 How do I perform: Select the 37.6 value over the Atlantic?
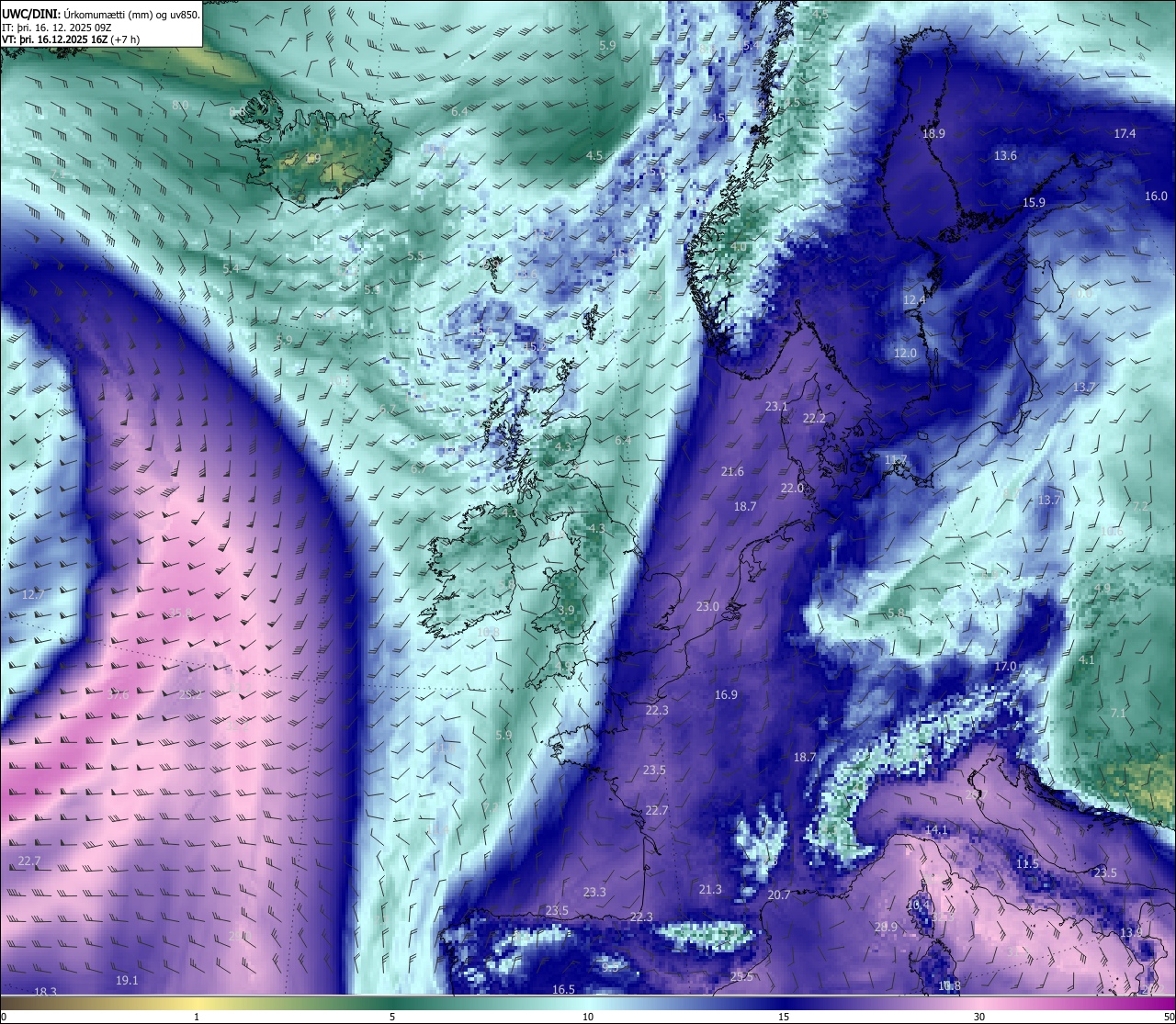pos(118,694)
